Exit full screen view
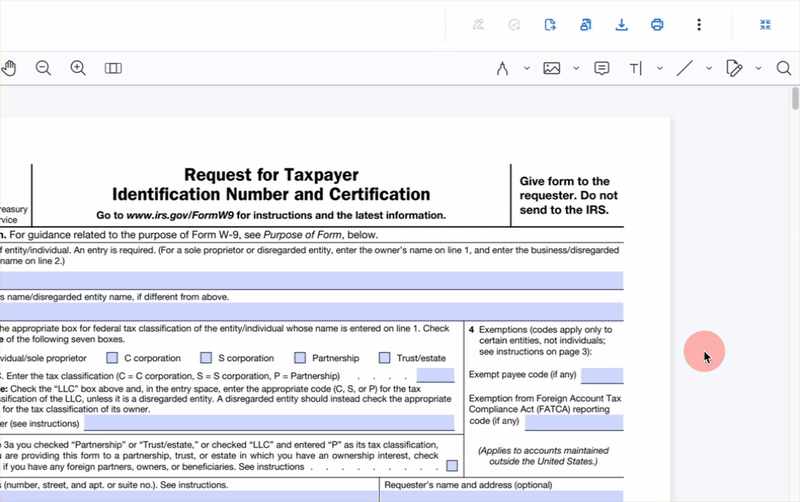 point(765,25)
